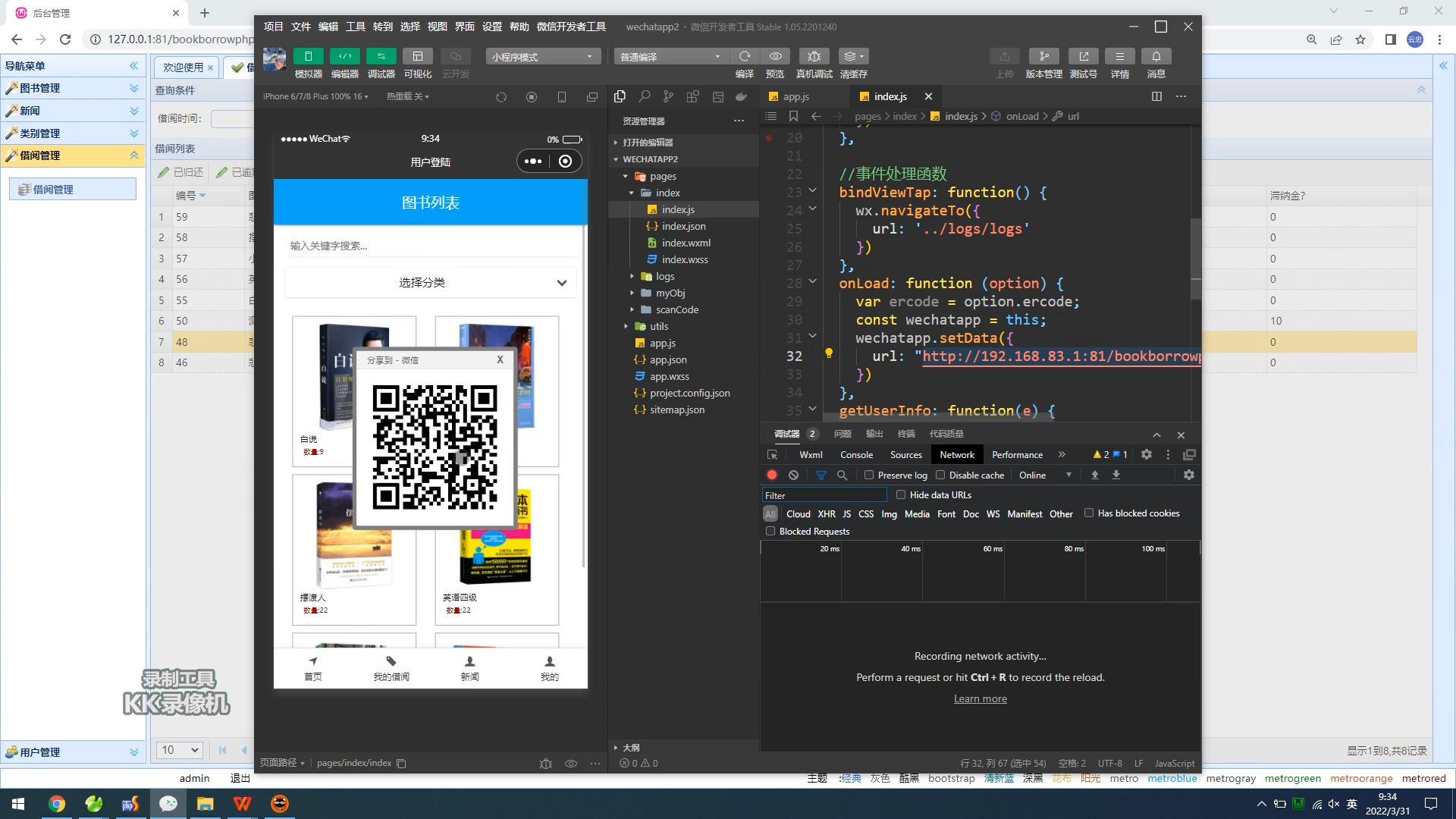This screenshot has height=819, width=1456.
Task: Click the Windows Start button
Action: coord(18,804)
